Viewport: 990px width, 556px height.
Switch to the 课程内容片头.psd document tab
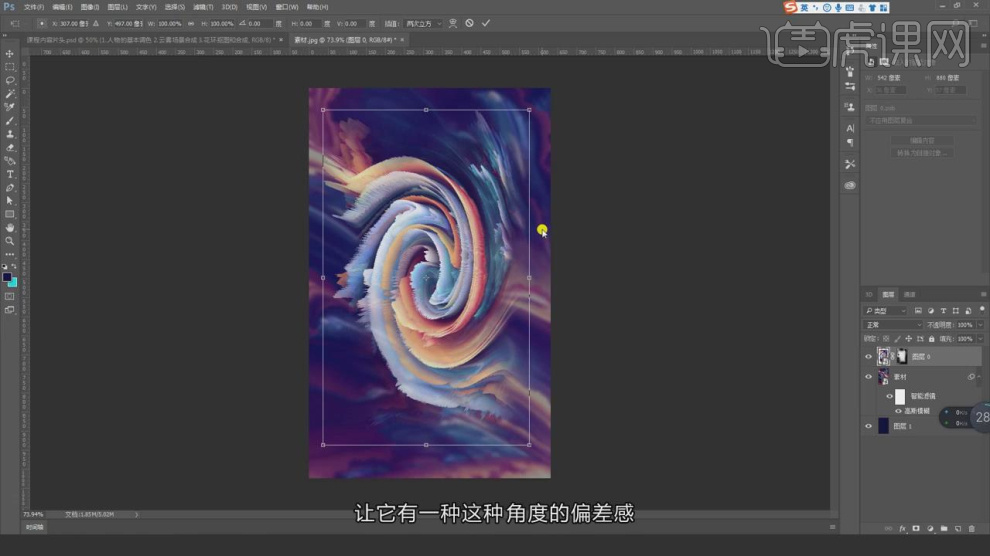coord(150,40)
